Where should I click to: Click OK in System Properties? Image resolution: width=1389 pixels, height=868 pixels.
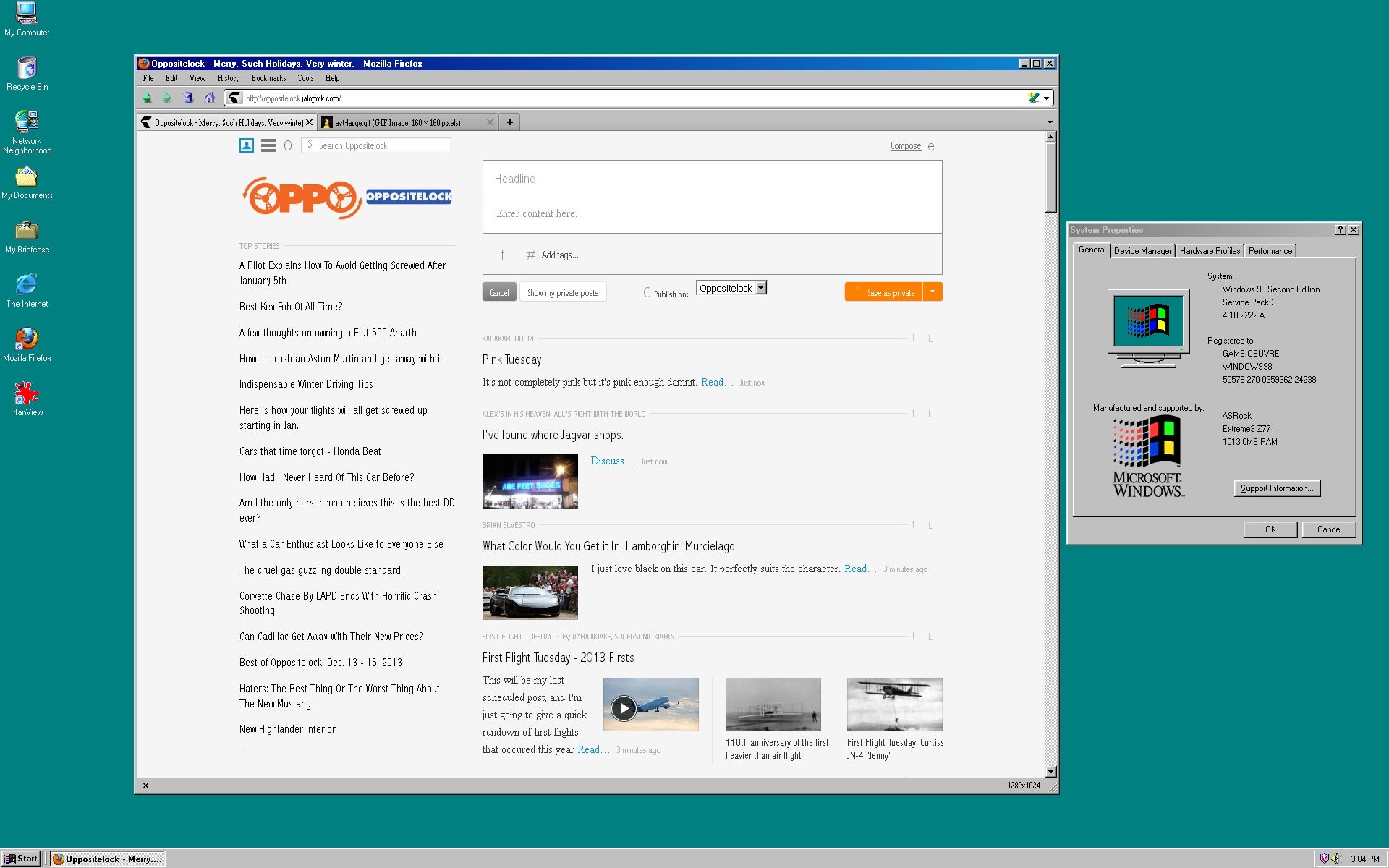1270,529
